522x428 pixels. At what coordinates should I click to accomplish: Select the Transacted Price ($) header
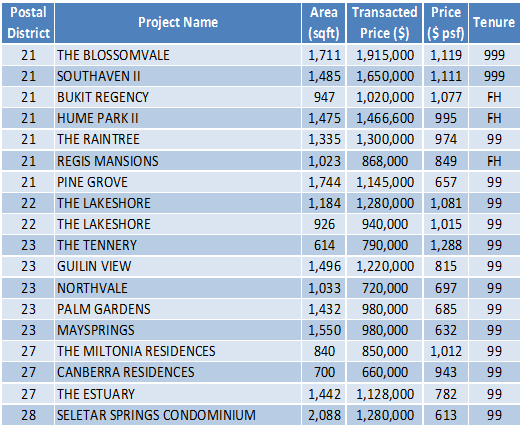pos(384,23)
